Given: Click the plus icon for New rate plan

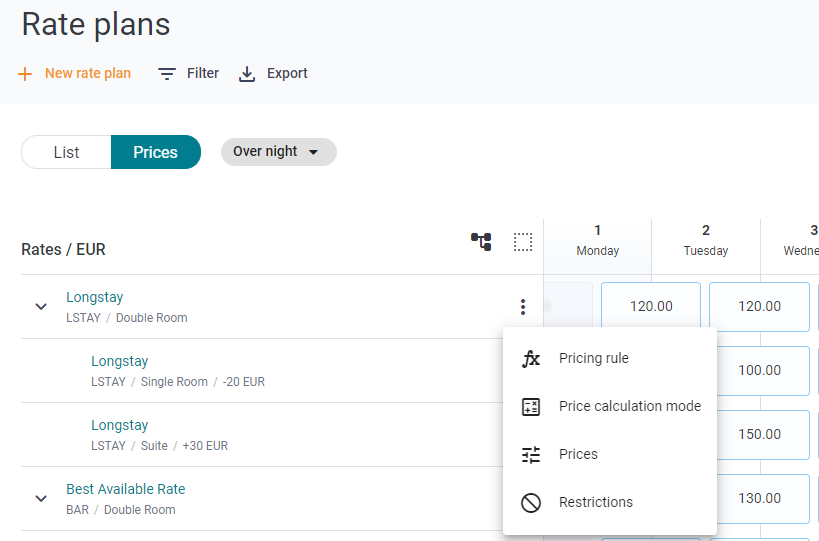Looking at the screenshot, I should pyautogui.click(x=25, y=74).
